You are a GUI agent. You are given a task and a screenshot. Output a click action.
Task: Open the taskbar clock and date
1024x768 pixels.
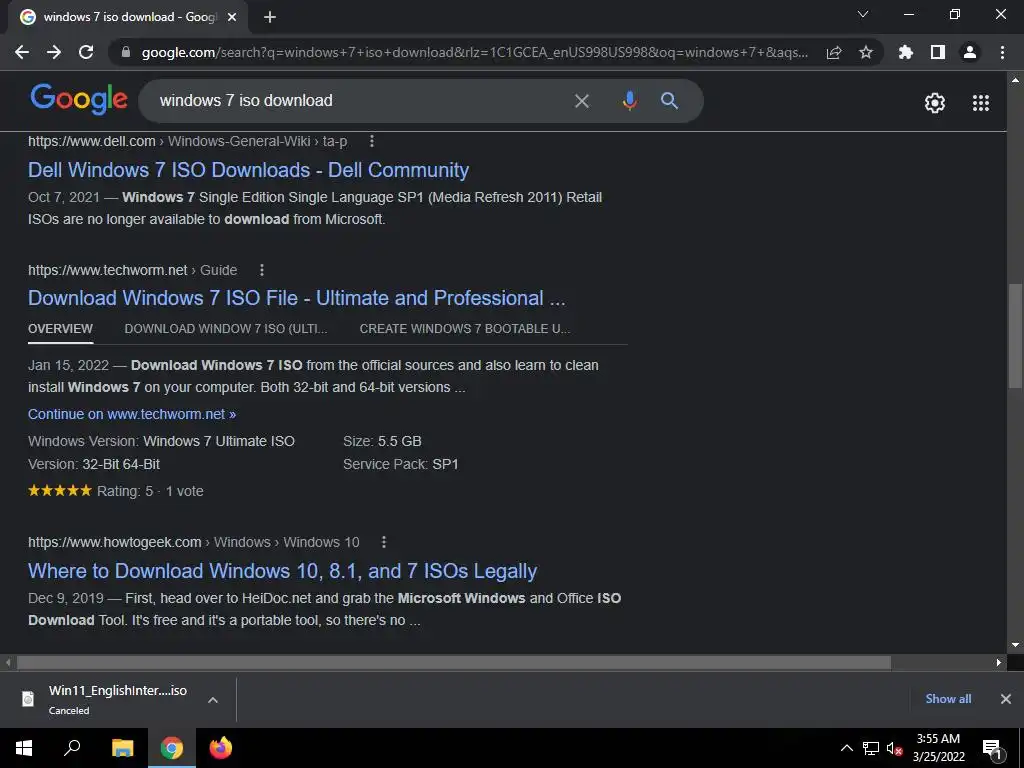pyautogui.click(x=938, y=748)
